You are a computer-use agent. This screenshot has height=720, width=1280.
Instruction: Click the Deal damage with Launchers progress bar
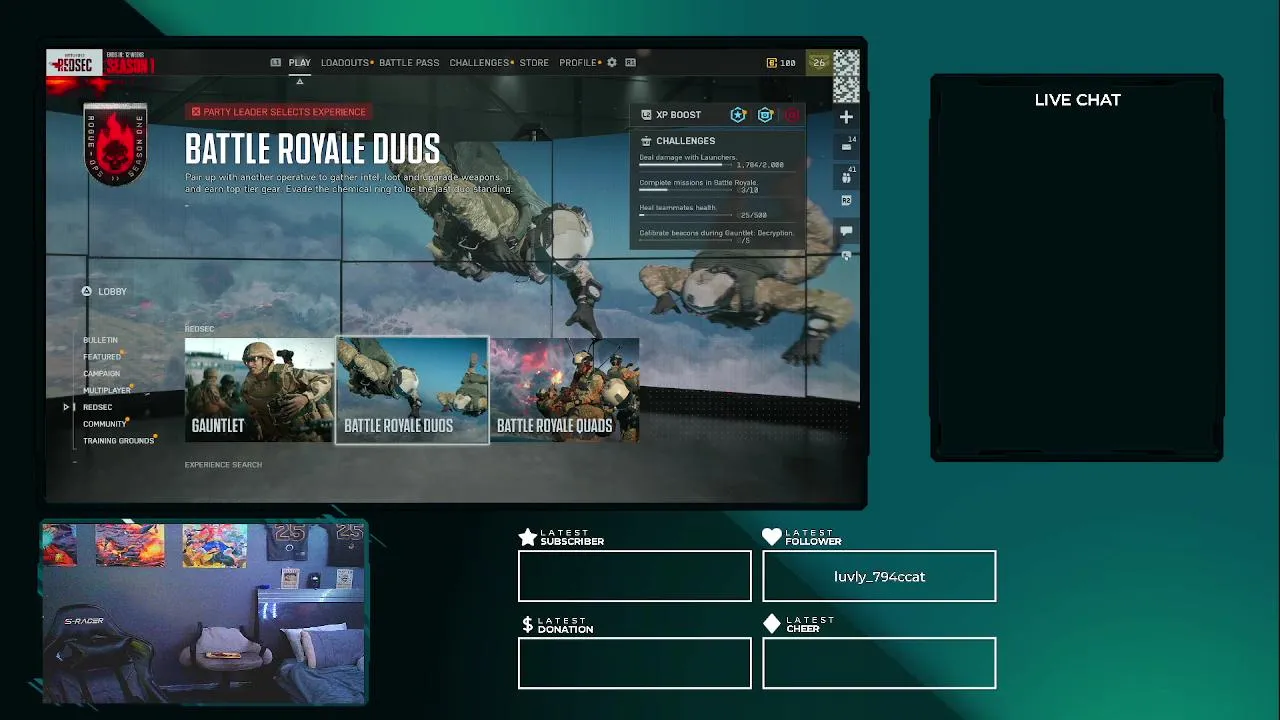point(686,165)
